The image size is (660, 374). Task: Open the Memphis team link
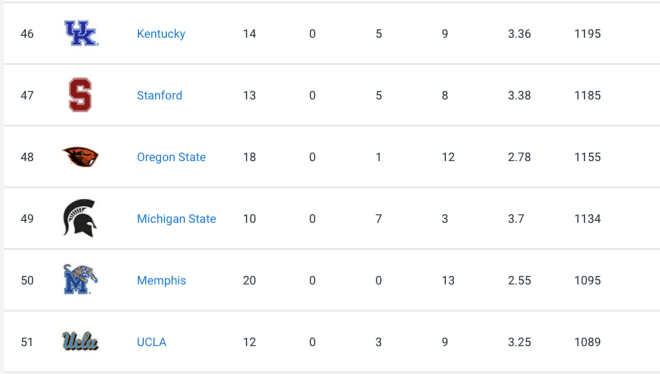[x=162, y=281]
